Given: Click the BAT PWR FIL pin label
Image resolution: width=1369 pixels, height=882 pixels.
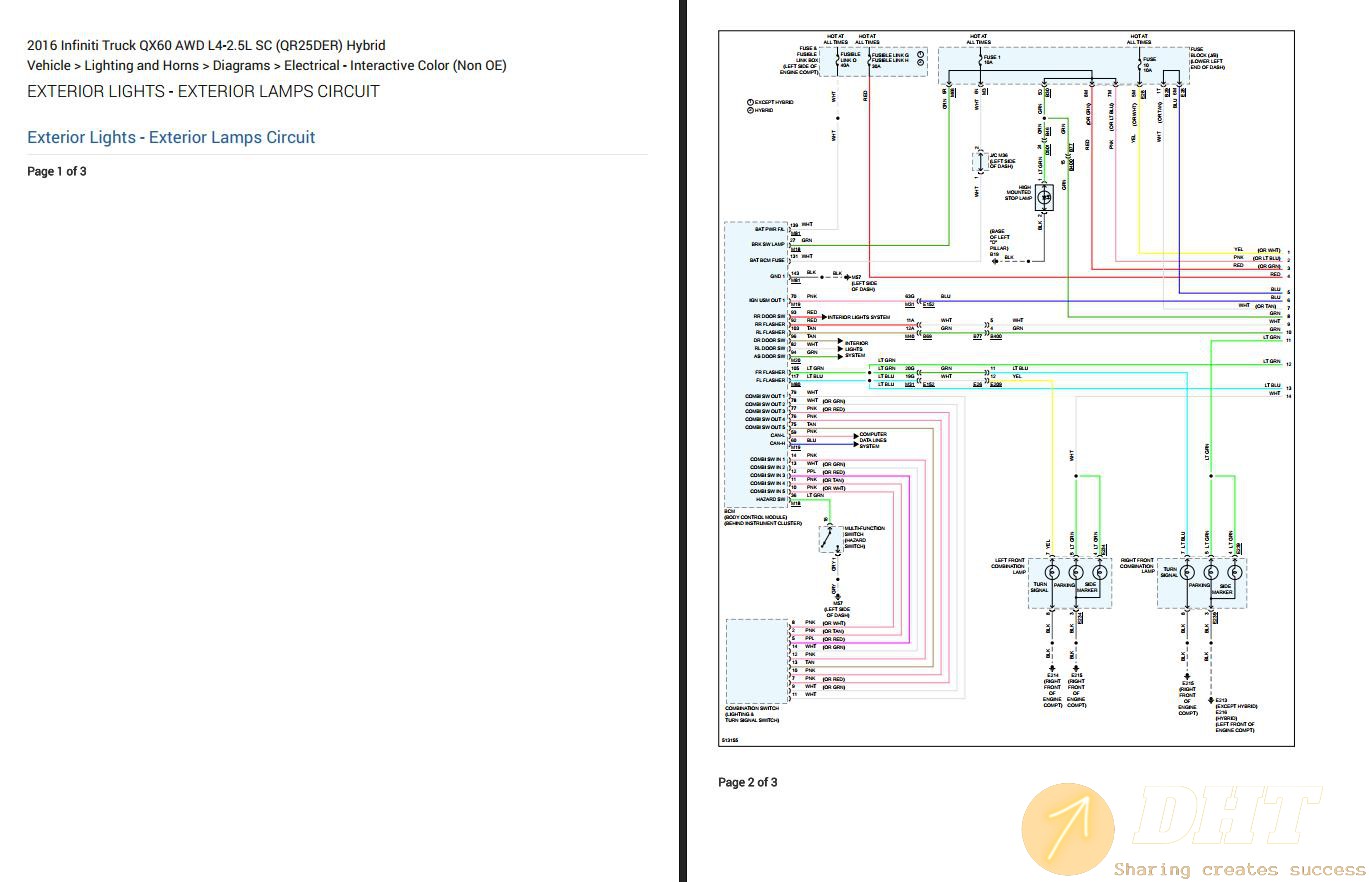Looking at the screenshot, I should point(769,229).
